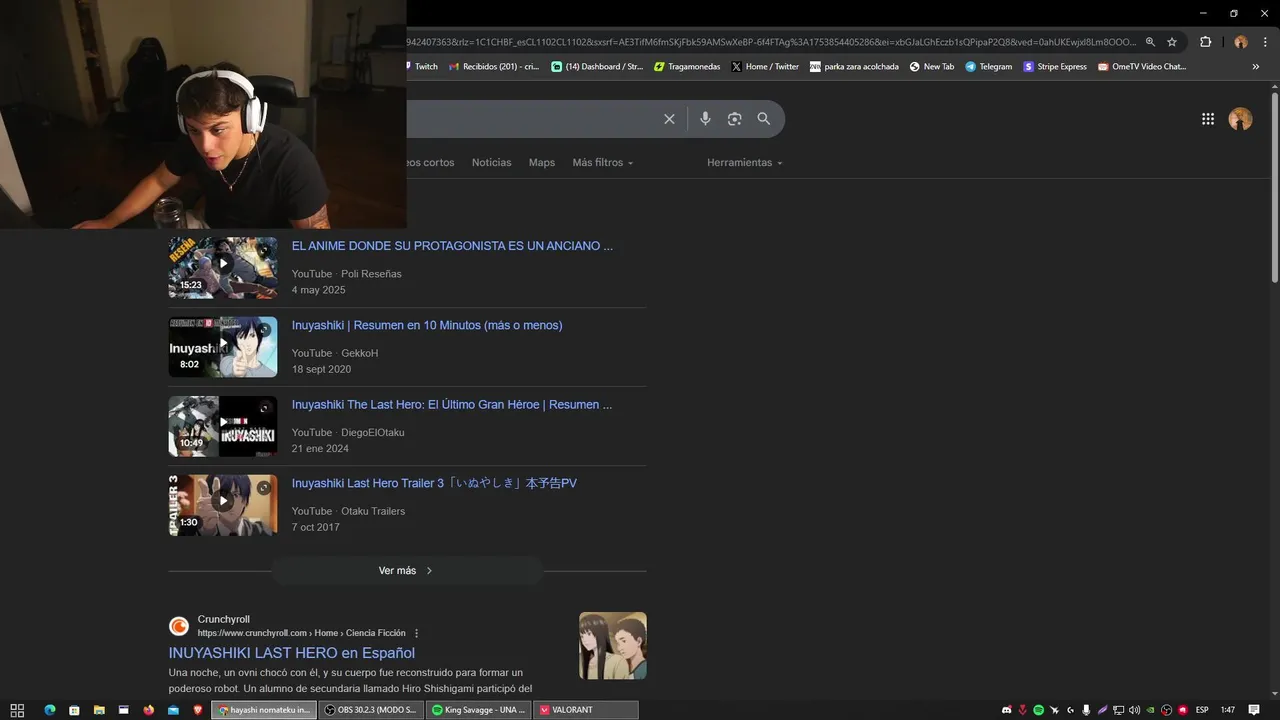Play the Otaku Trailers 1:30 video thumbnail
This screenshot has height=720, width=1280.
[x=223, y=505]
